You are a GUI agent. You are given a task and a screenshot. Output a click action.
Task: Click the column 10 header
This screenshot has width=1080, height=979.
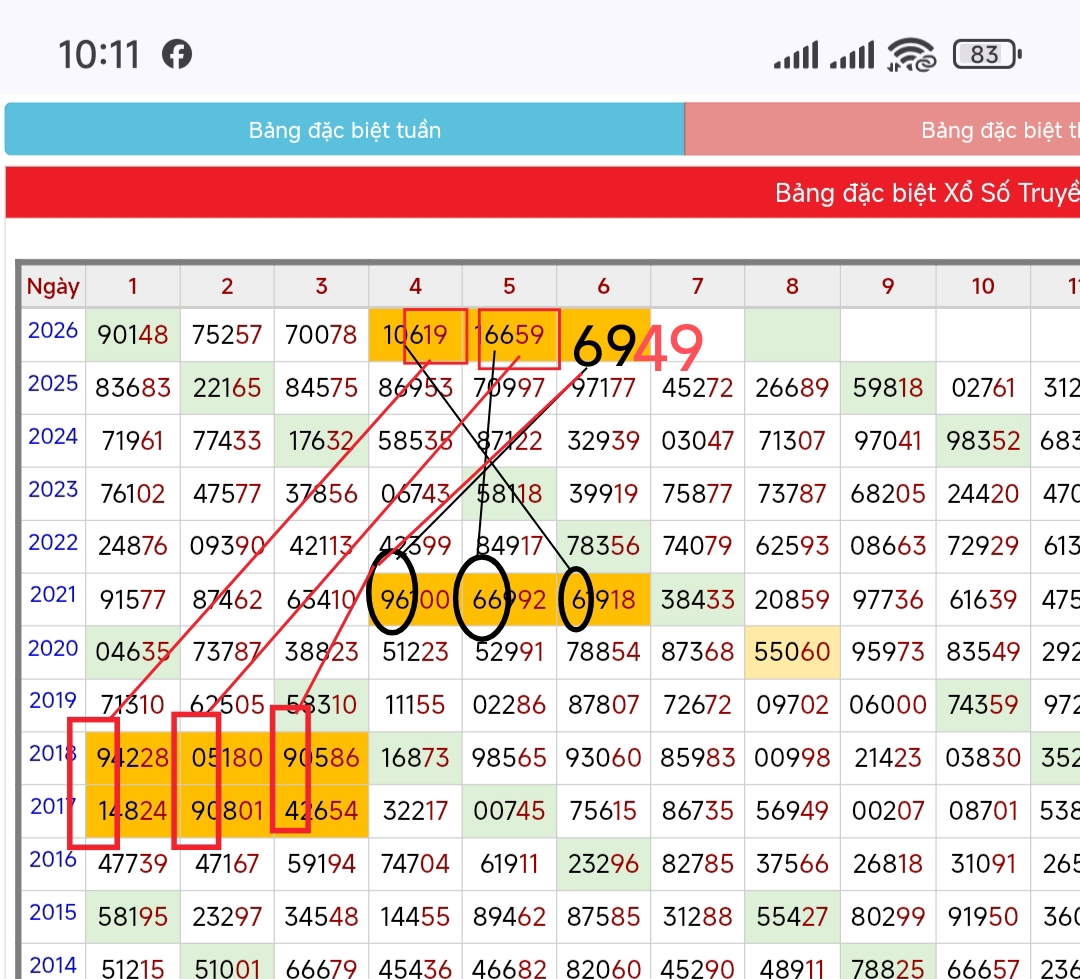coord(982,287)
